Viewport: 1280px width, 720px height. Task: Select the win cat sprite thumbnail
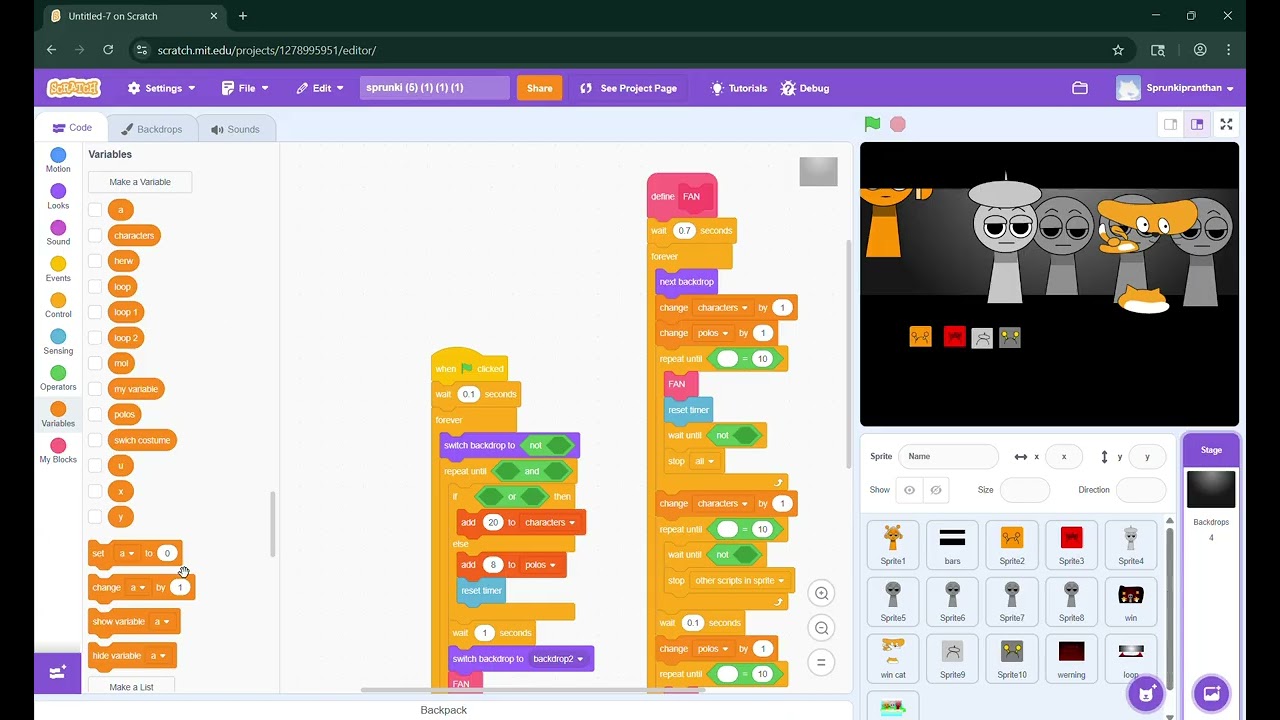pyautogui.click(x=893, y=658)
